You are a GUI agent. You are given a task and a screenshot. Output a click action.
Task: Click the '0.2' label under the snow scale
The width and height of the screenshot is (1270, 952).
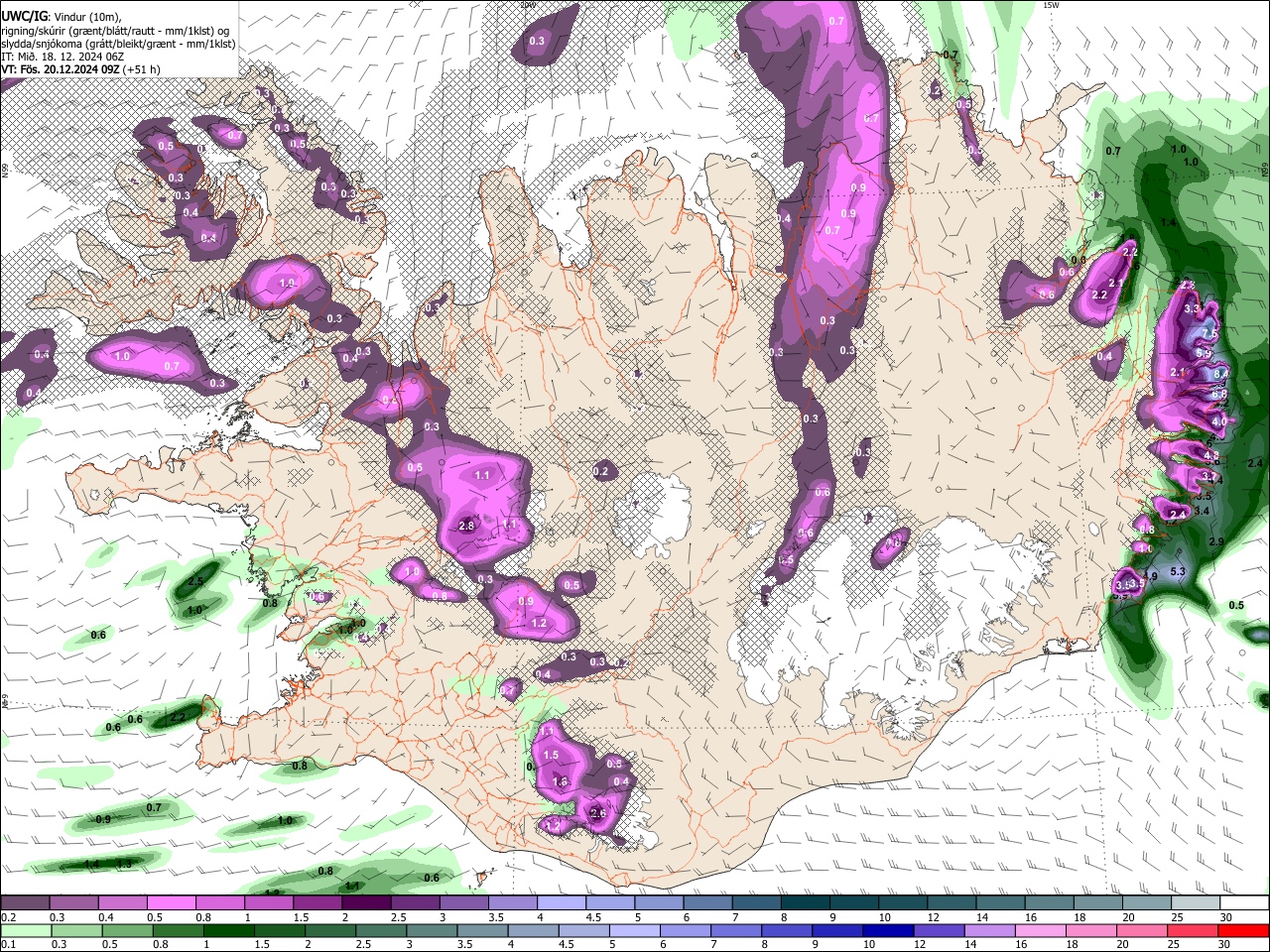(x=8, y=918)
